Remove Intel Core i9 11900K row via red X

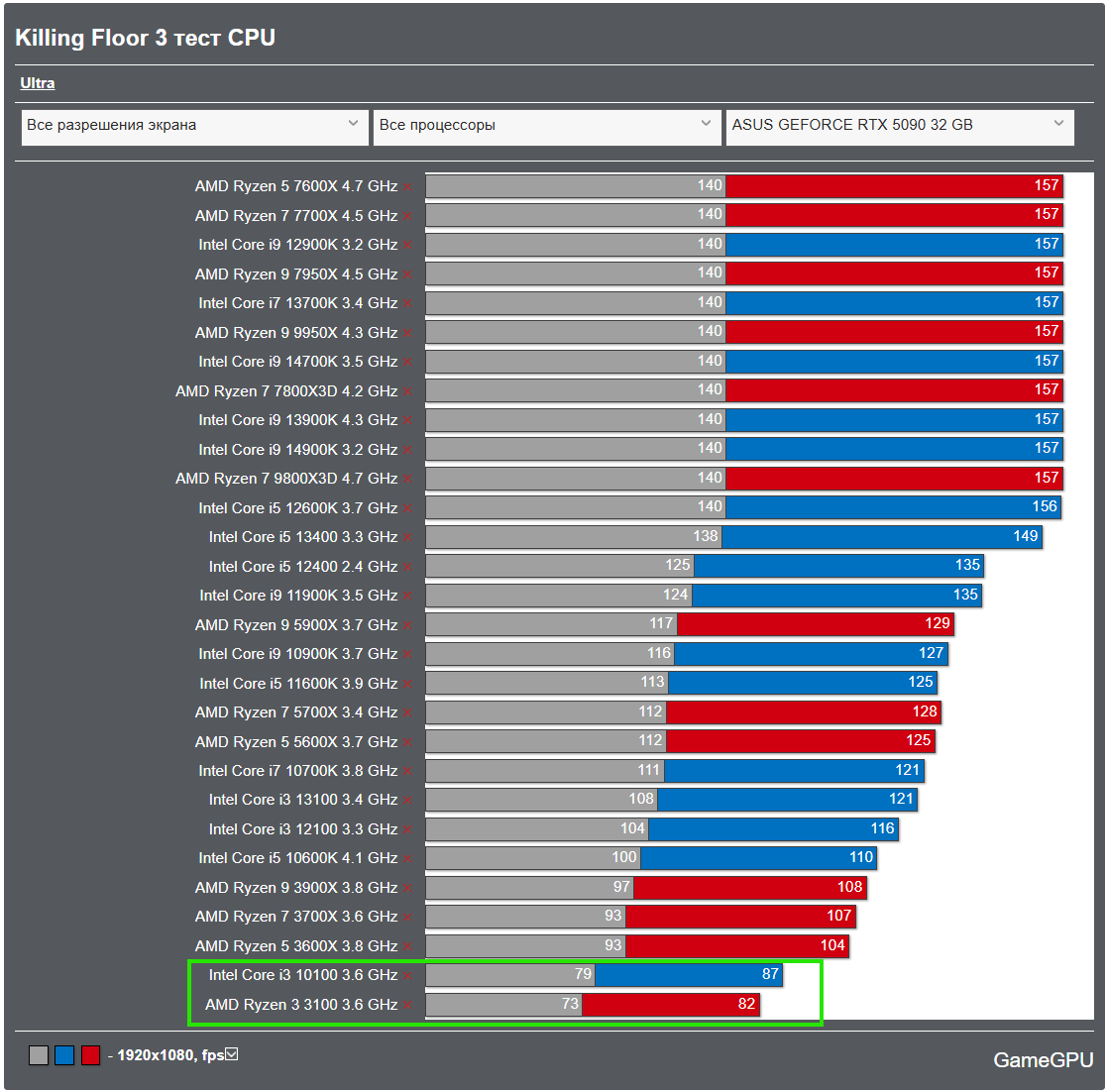coord(407,597)
